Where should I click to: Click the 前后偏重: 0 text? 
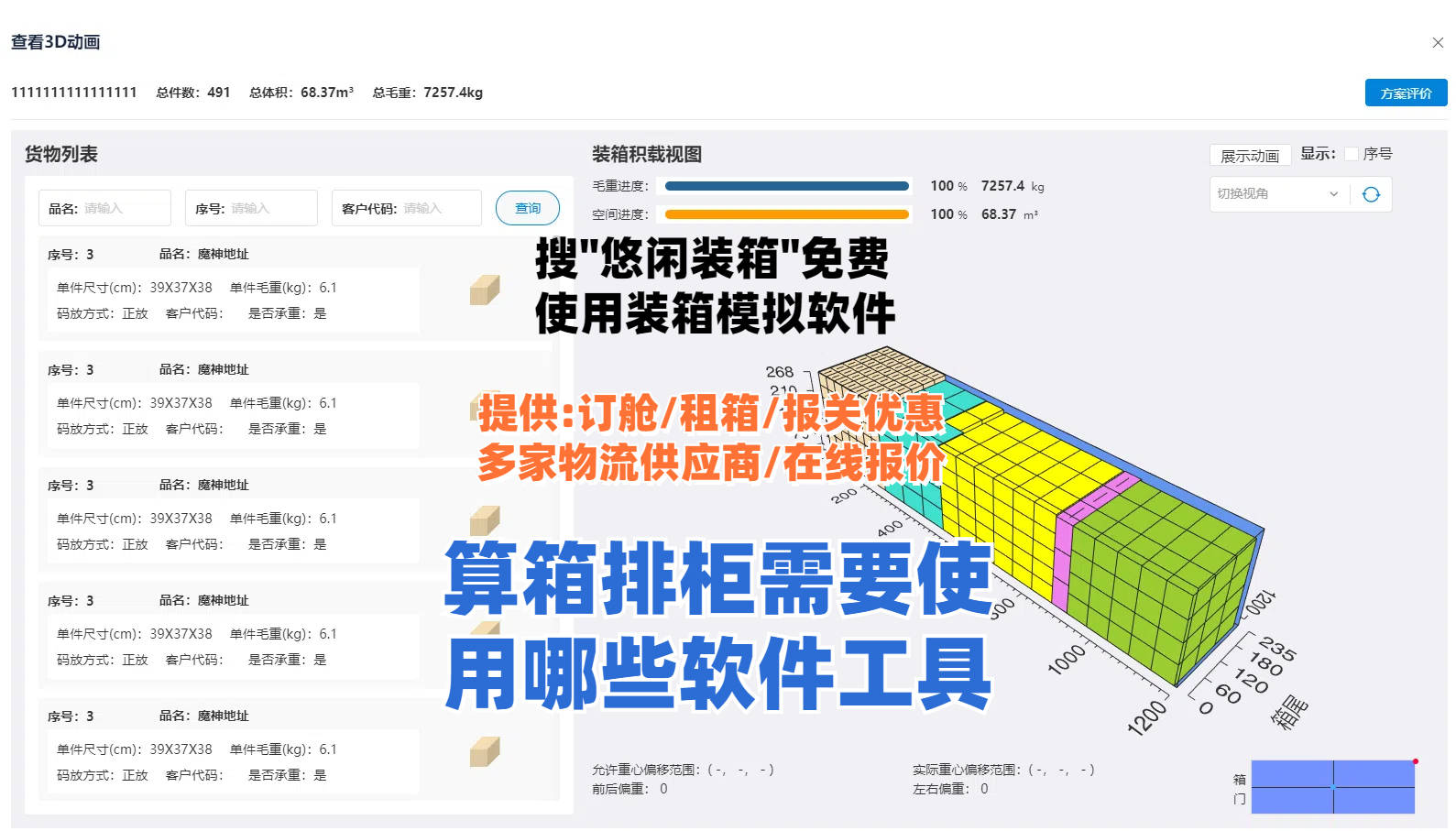(x=629, y=789)
